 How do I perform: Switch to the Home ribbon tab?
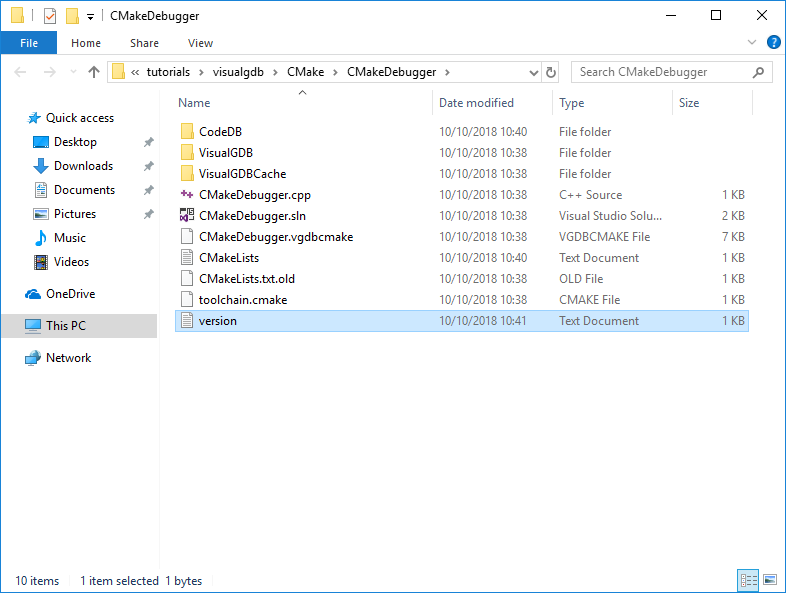(x=86, y=43)
